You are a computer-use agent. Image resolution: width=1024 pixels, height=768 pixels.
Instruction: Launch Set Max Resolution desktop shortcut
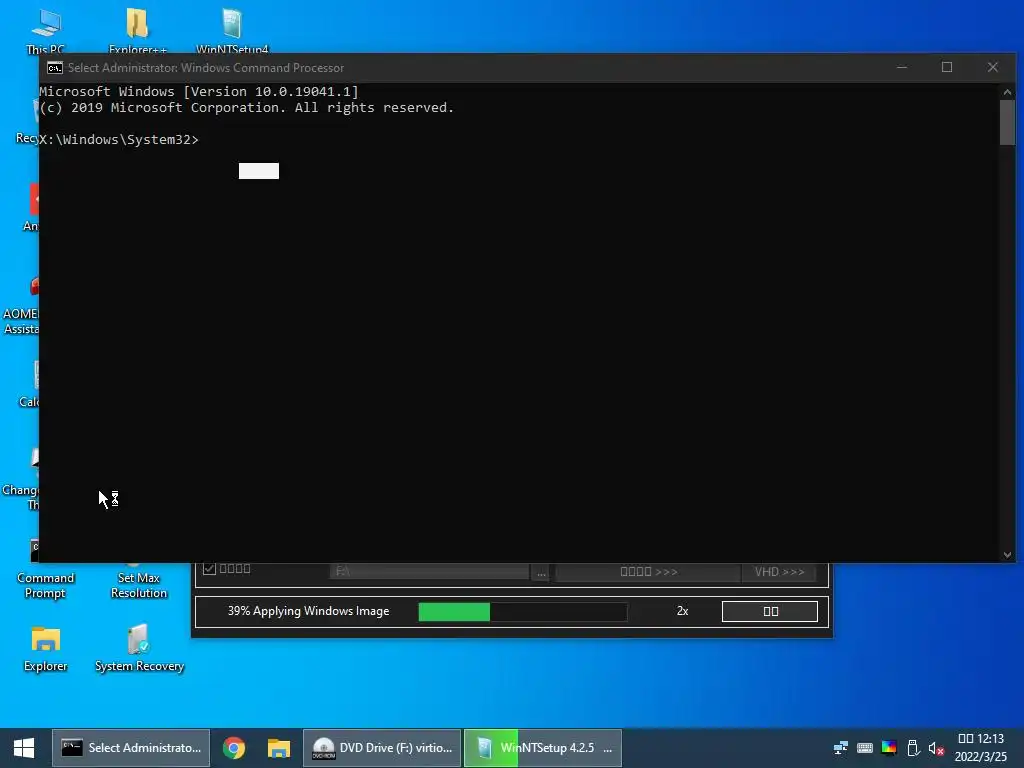pyautogui.click(x=138, y=578)
